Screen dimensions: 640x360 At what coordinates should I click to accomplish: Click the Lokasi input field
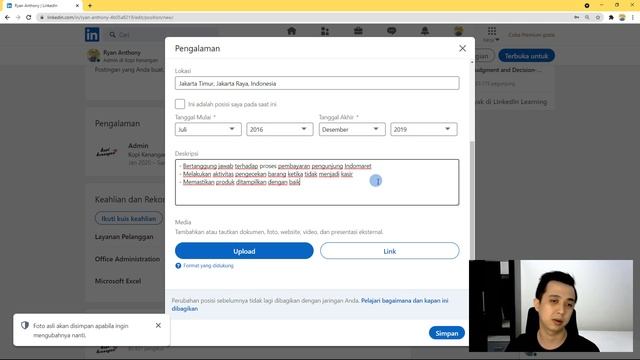[x=317, y=83]
